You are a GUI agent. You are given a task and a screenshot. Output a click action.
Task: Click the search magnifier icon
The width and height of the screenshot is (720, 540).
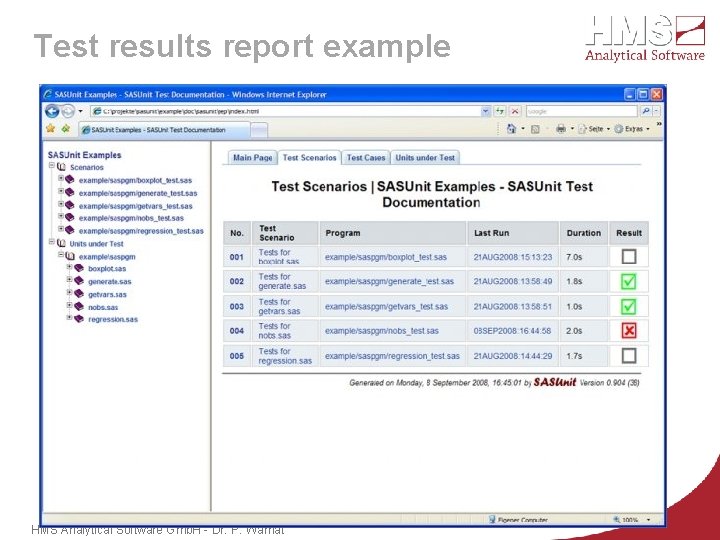[646, 111]
